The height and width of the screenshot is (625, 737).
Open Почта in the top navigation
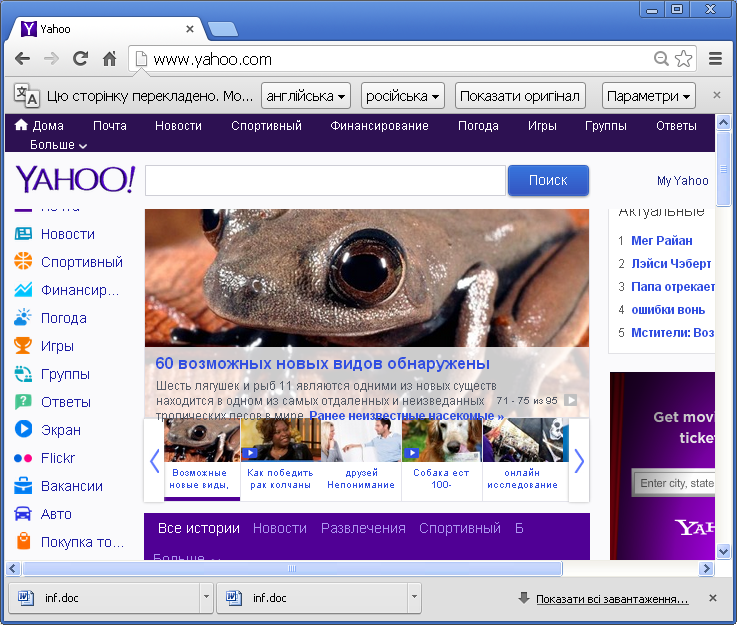pyautogui.click(x=110, y=125)
